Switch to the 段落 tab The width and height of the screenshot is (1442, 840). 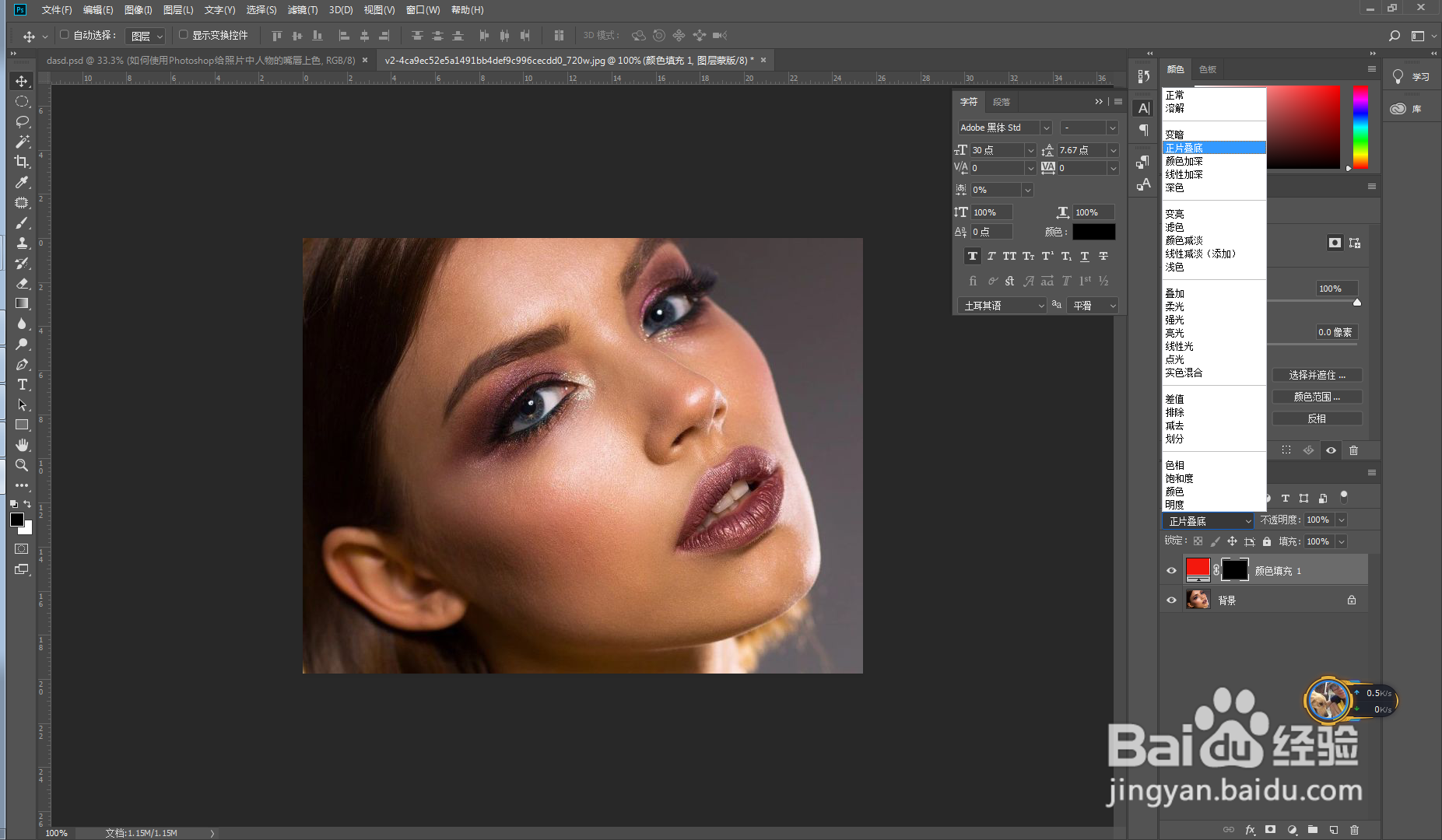pos(1002,102)
